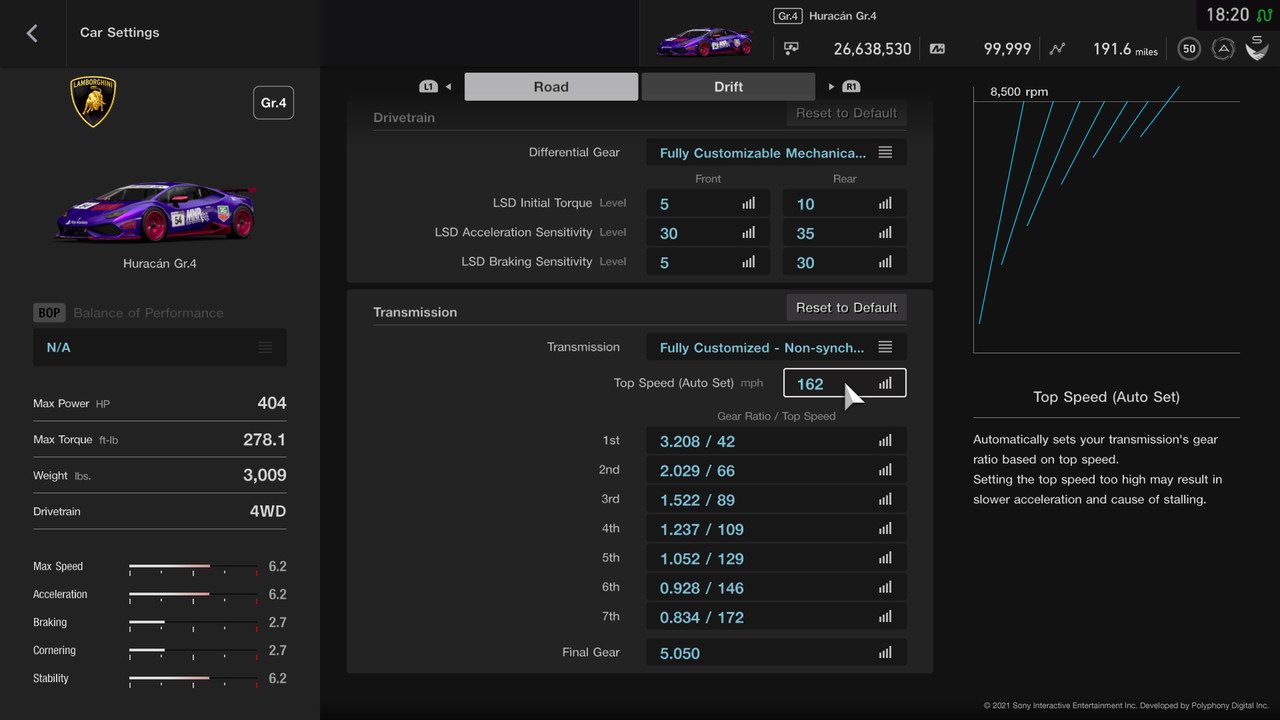Edit Final Gear value 5.050
The image size is (1280, 720).
click(776, 653)
